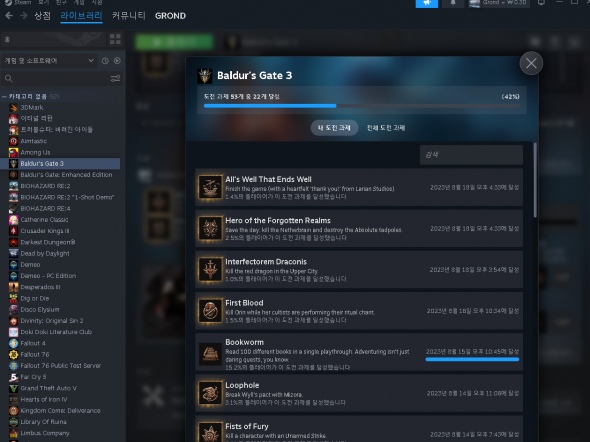This screenshot has height=442, width=590.
Task: Click Desperados III game icon
Action: (x=14, y=287)
